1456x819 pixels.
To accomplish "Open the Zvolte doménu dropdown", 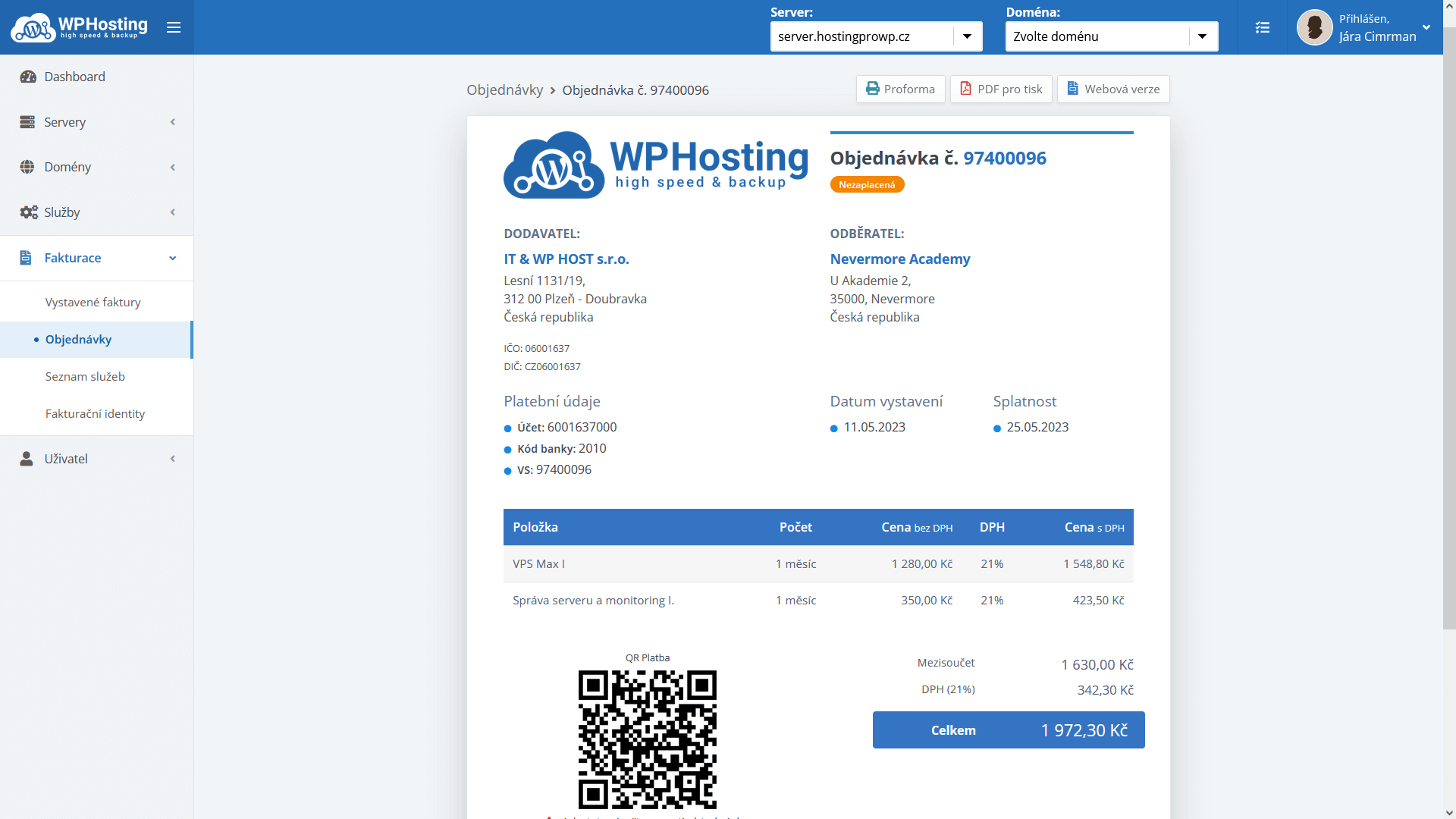I will point(1111,36).
